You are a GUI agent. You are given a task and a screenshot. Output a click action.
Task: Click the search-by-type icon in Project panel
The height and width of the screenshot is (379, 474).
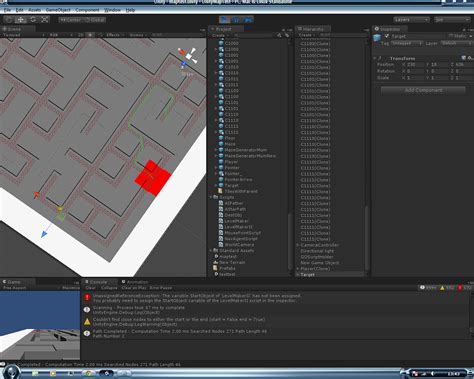[279, 35]
